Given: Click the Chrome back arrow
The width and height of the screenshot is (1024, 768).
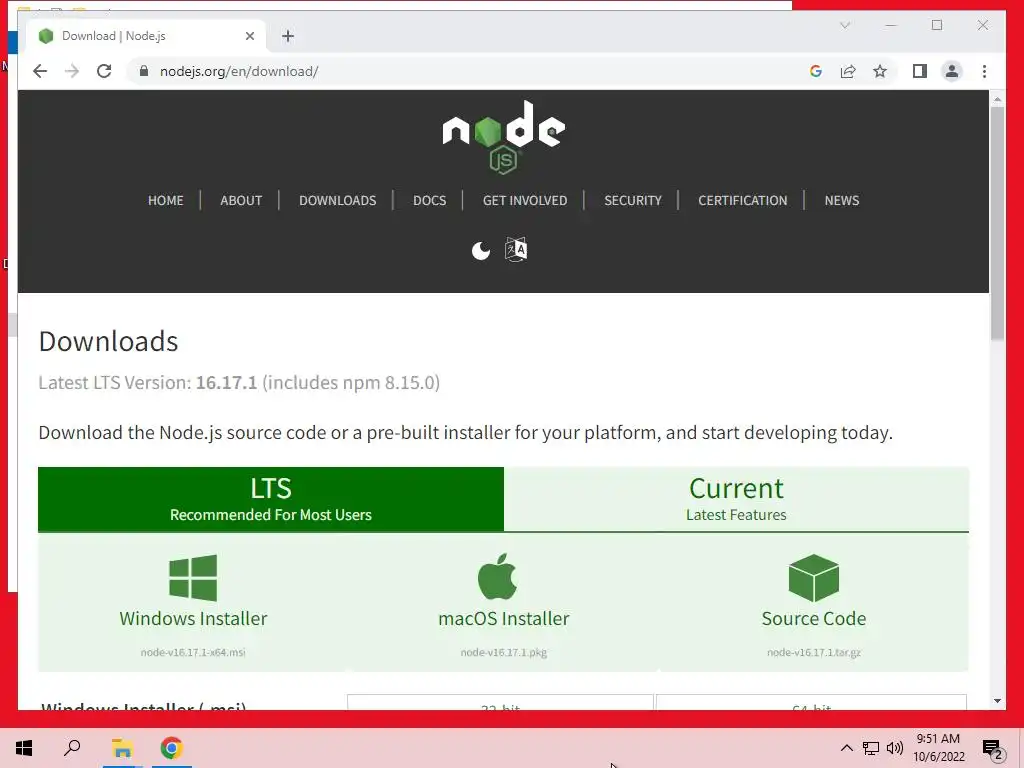Looking at the screenshot, I should click(x=40, y=71).
